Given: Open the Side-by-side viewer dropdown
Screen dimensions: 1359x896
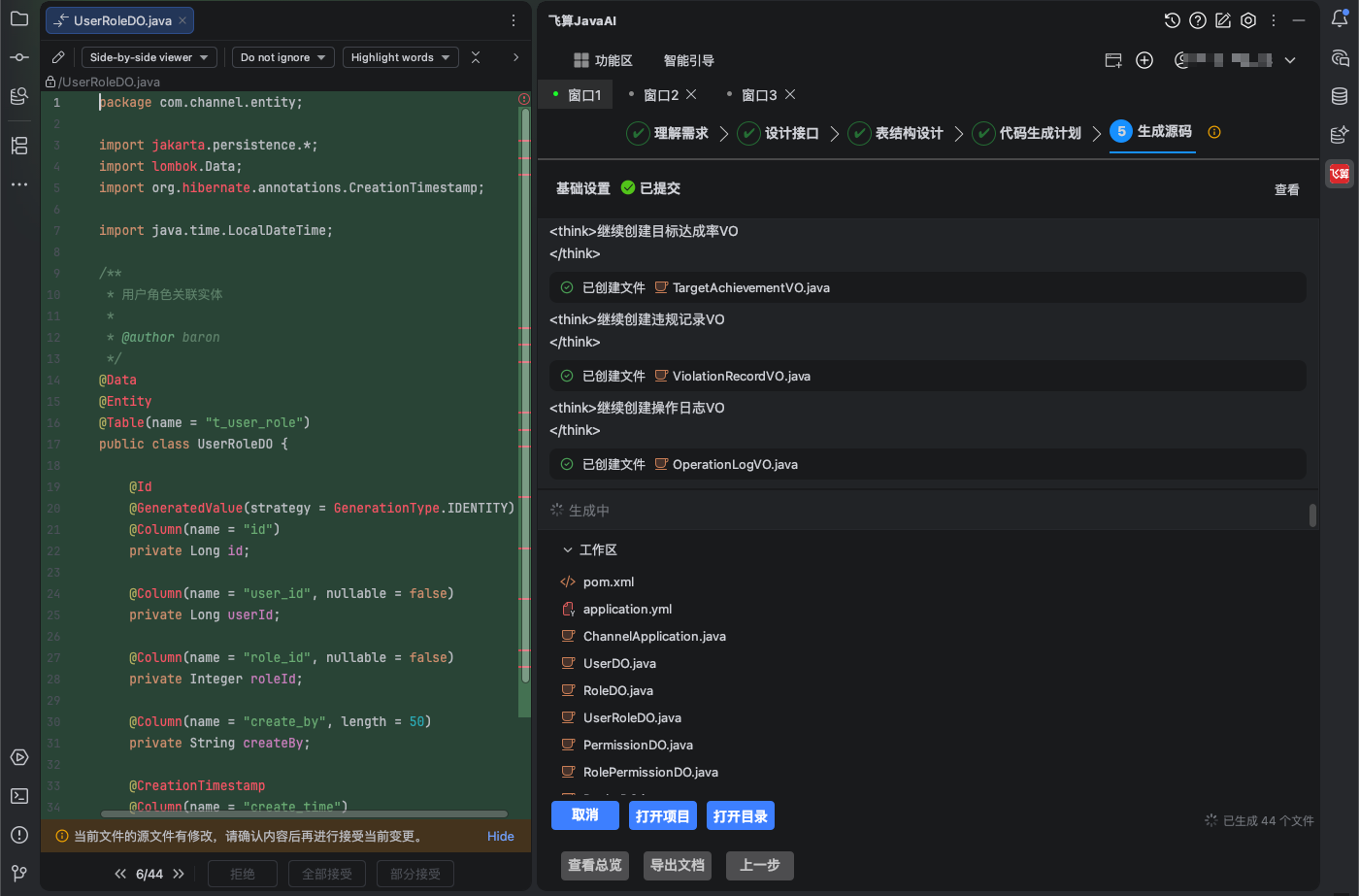Looking at the screenshot, I should (149, 57).
